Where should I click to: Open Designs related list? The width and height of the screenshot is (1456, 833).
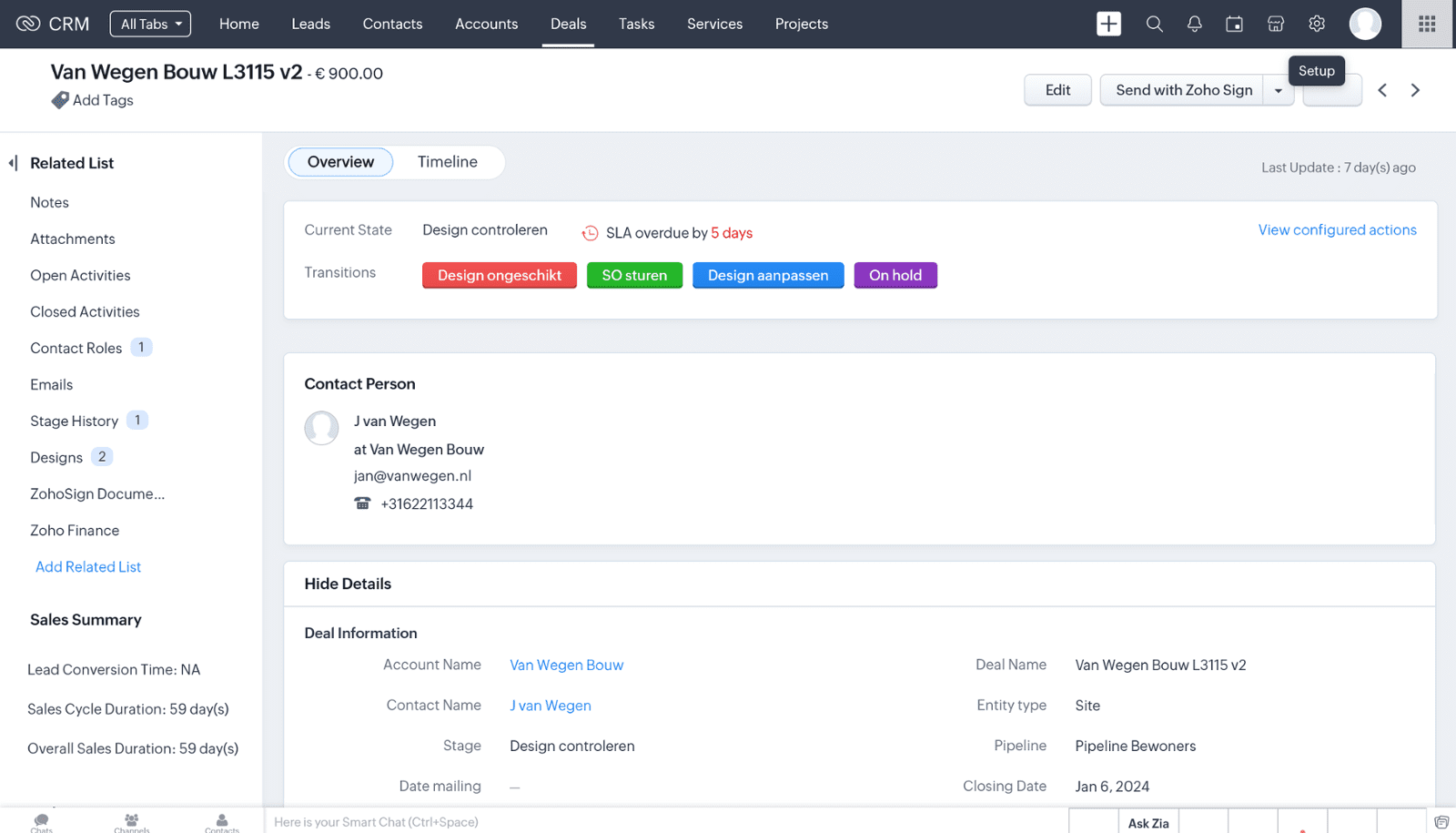pyautogui.click(x=56, y=457)
